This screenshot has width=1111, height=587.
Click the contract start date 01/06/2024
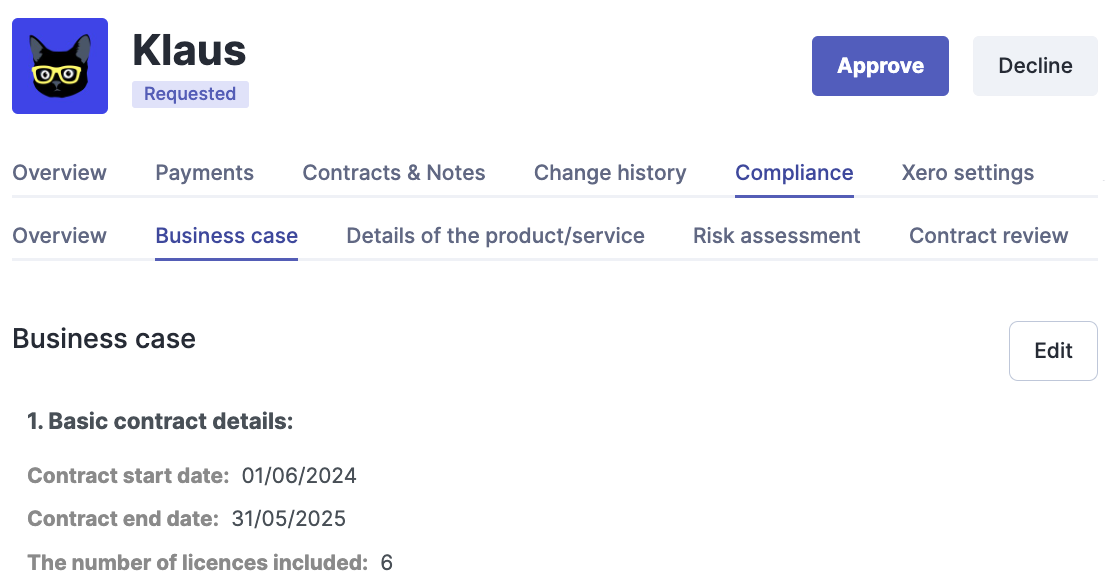click(x=299, y=476)
